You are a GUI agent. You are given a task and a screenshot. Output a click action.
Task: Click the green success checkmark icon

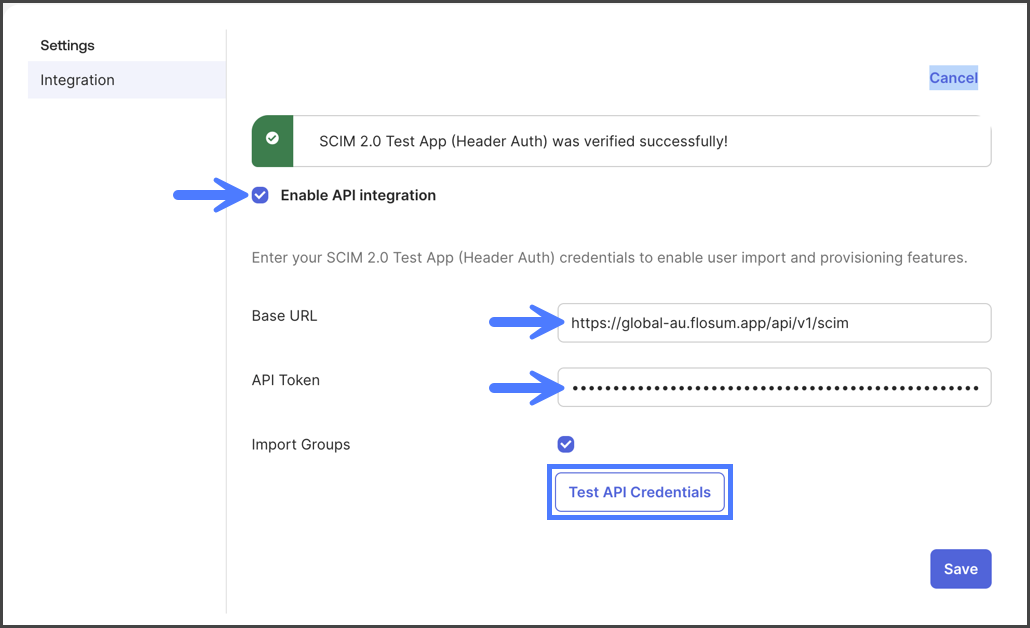(272, 140)
